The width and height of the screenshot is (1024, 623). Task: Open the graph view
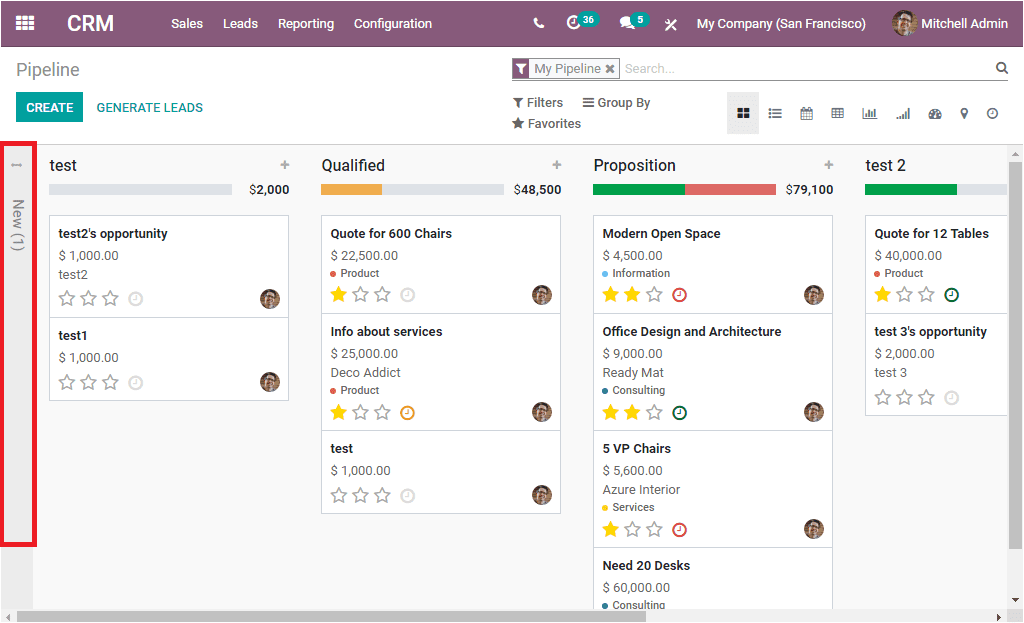pyautogui.click(x=869, y=113)
